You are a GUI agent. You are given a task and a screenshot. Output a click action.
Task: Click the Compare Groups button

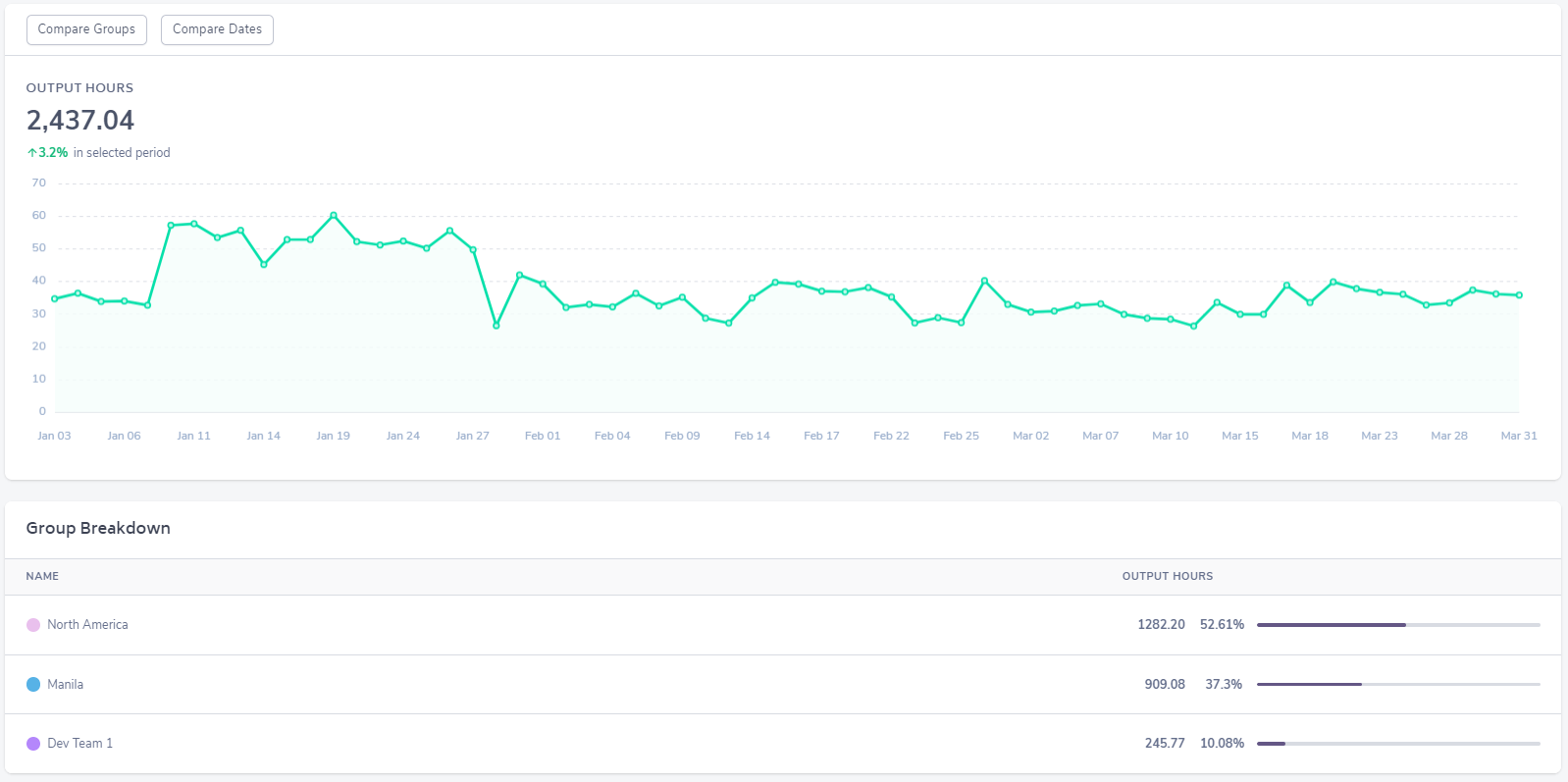86,29
